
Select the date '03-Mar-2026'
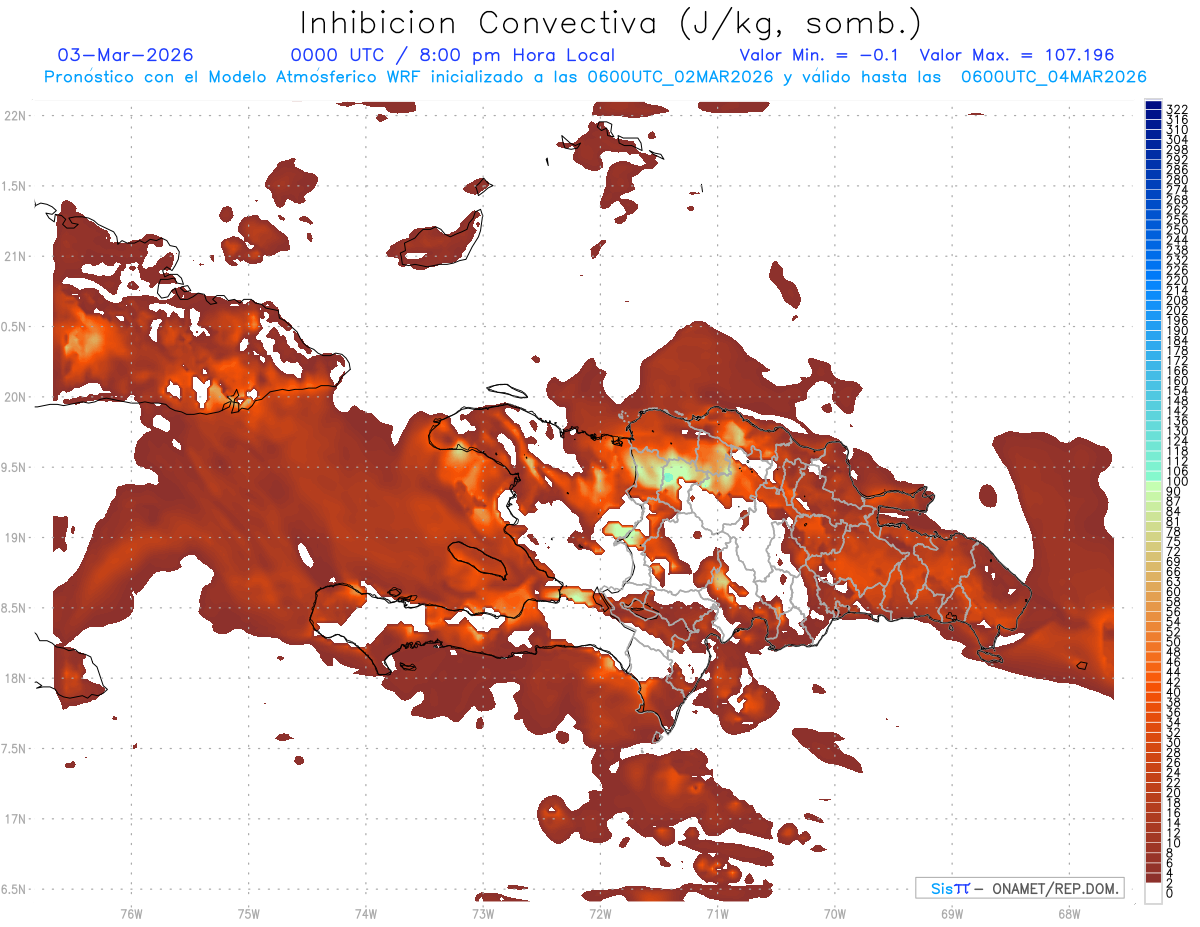point(126,55)
